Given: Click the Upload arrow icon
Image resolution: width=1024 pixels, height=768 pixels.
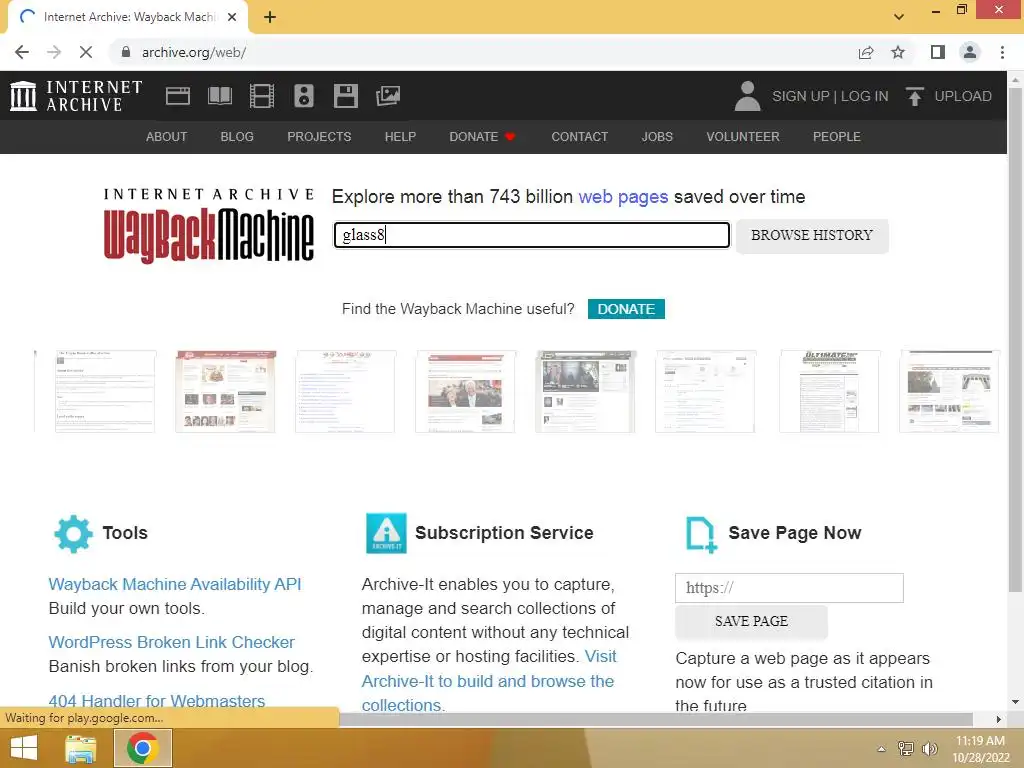Looking at the screenshot, I should pos(914,96).
